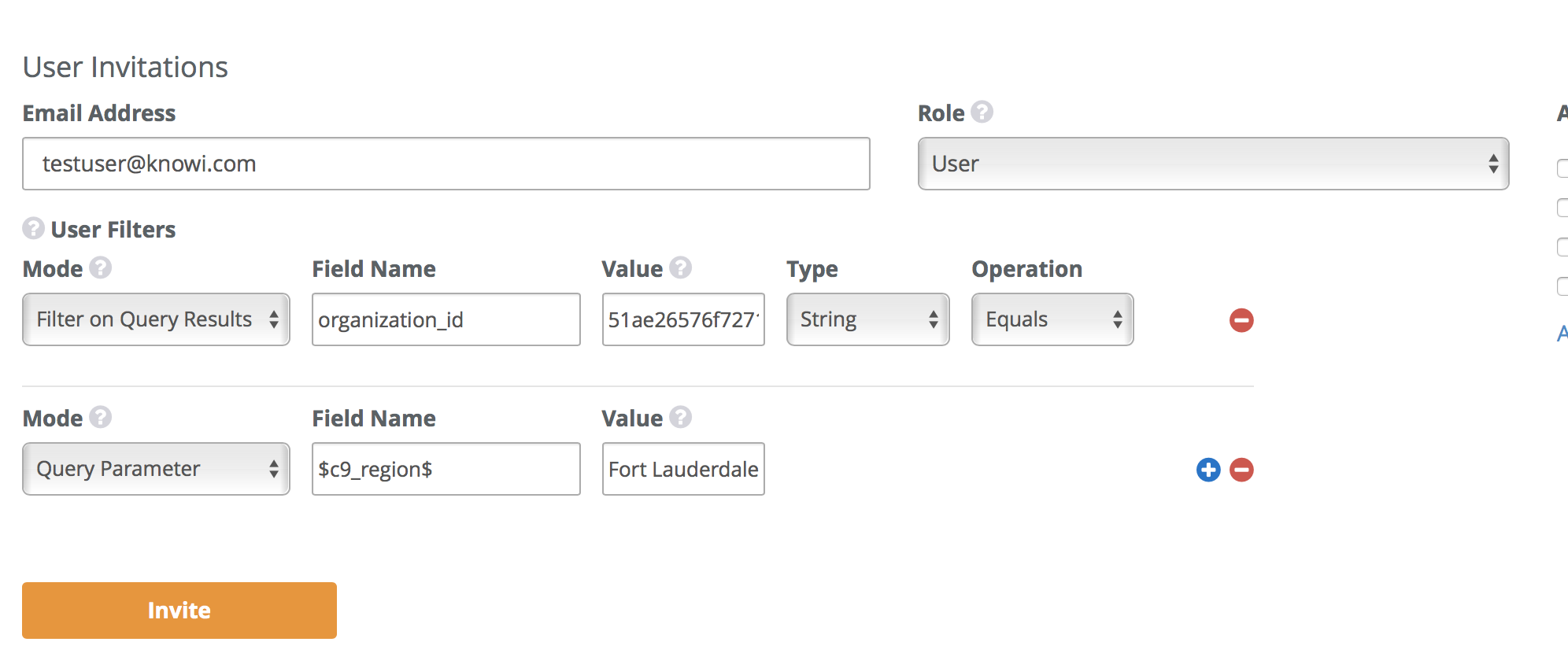Open the Query Parameter mode dropdown
The image size is (1568, 664).
click(x=156, y=469)
